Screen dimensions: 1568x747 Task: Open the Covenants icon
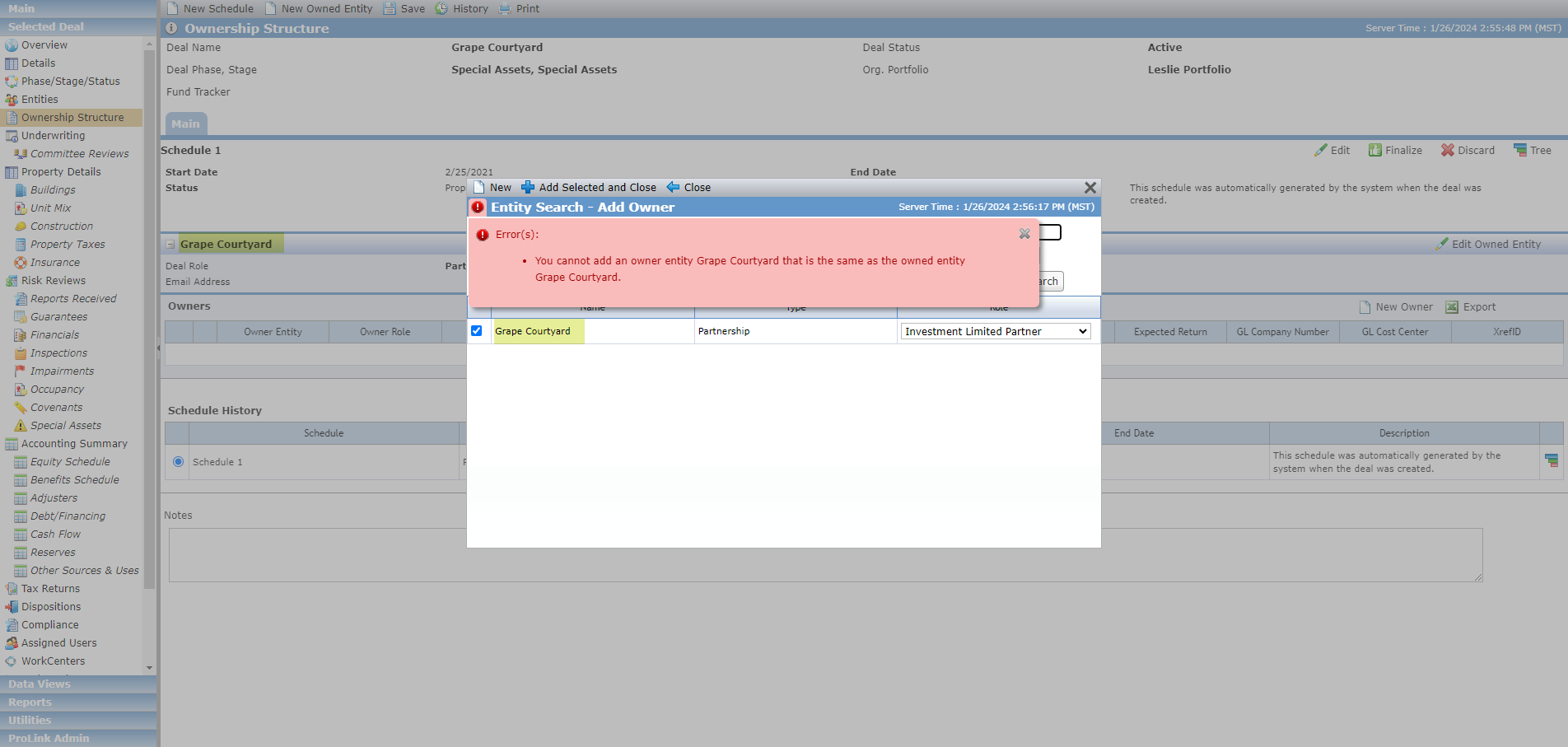click(21, 408)
